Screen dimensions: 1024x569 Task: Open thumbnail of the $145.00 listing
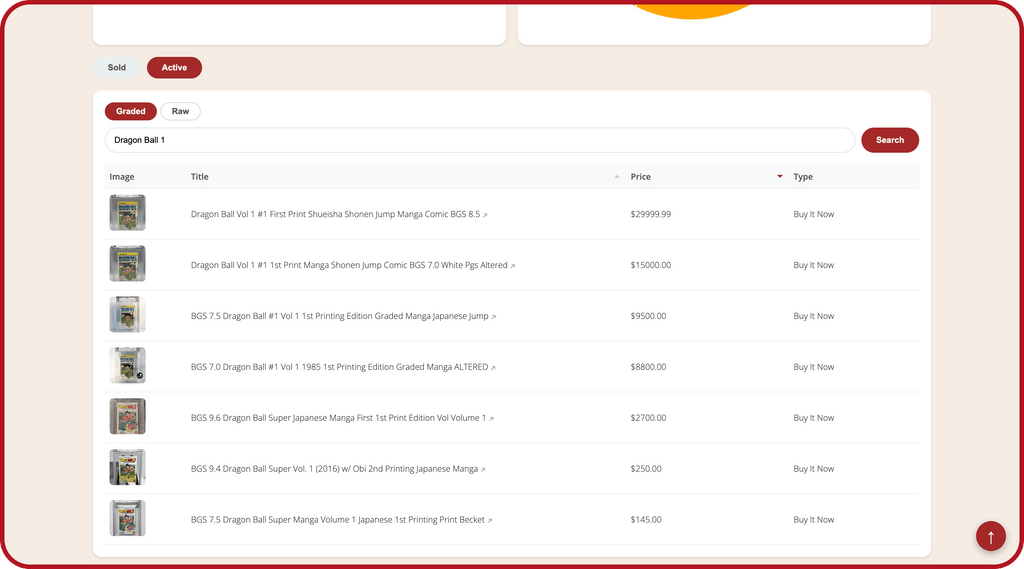click(127, 519)
